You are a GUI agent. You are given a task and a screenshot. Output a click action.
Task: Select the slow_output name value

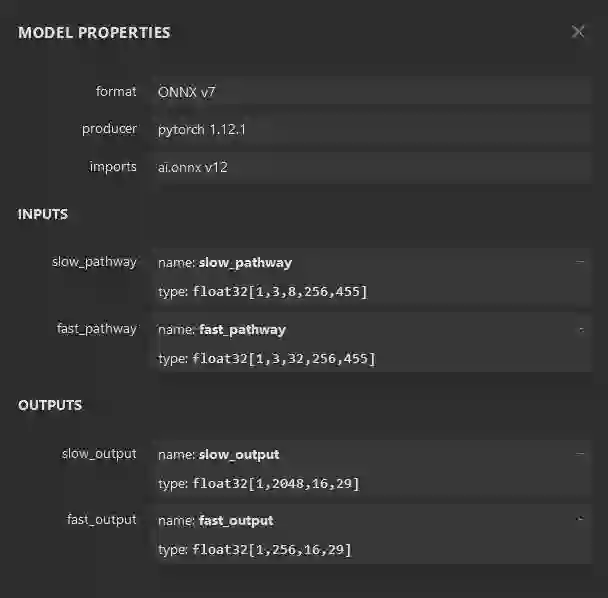click(x=239, y=455)
